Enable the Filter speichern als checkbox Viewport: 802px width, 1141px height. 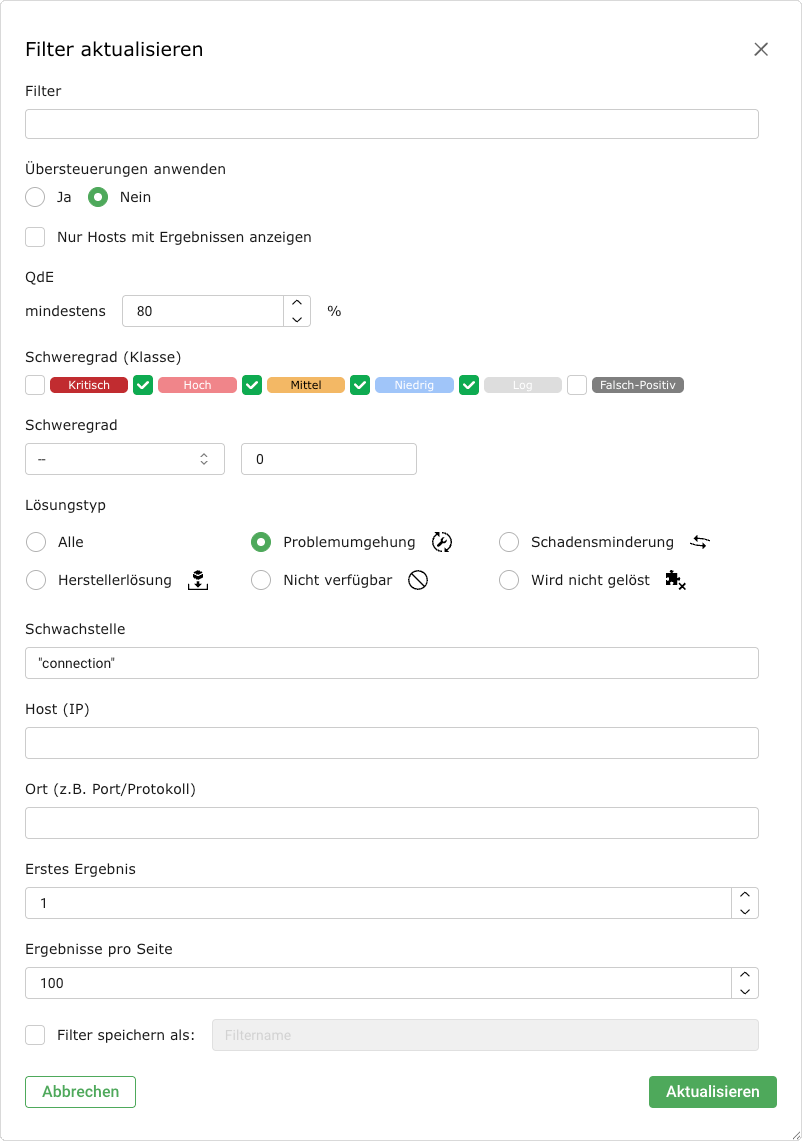[x=35, y=1035]
